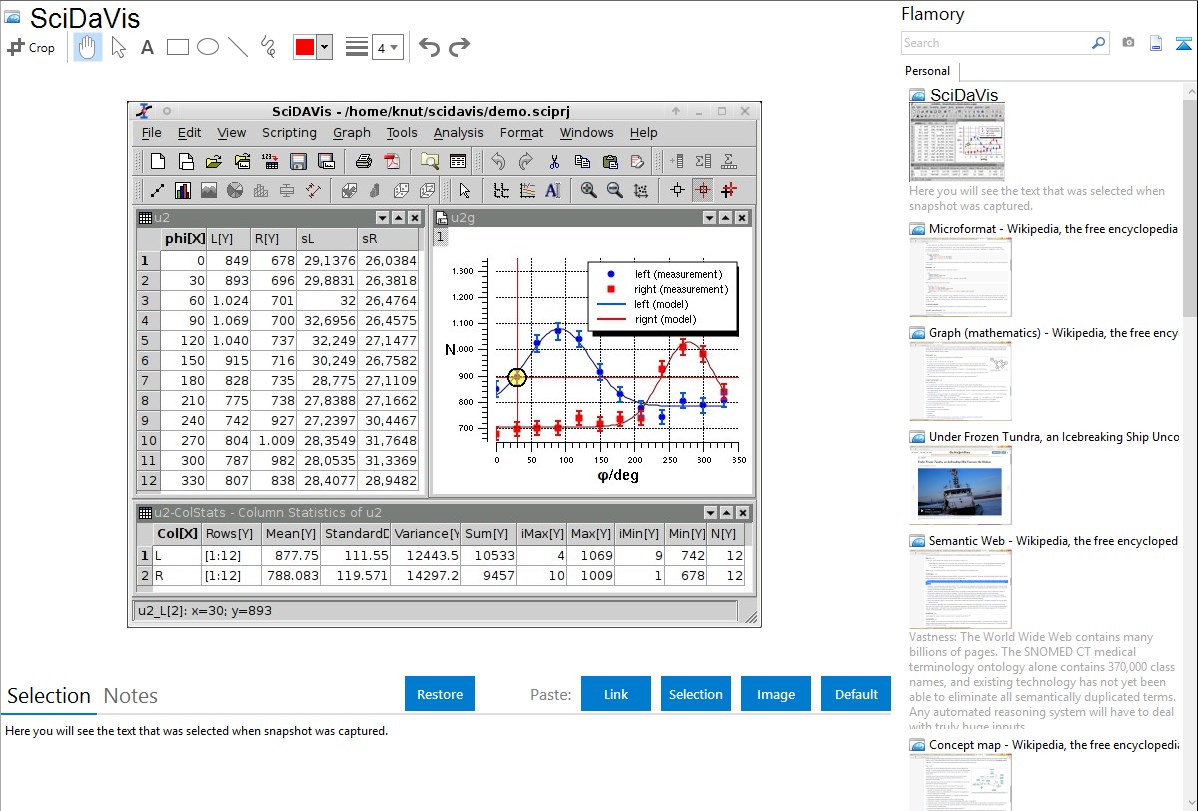Open the annotation color dropdown arrow
The width and height of the screenshot is (1198, 811).
[325, 47]
